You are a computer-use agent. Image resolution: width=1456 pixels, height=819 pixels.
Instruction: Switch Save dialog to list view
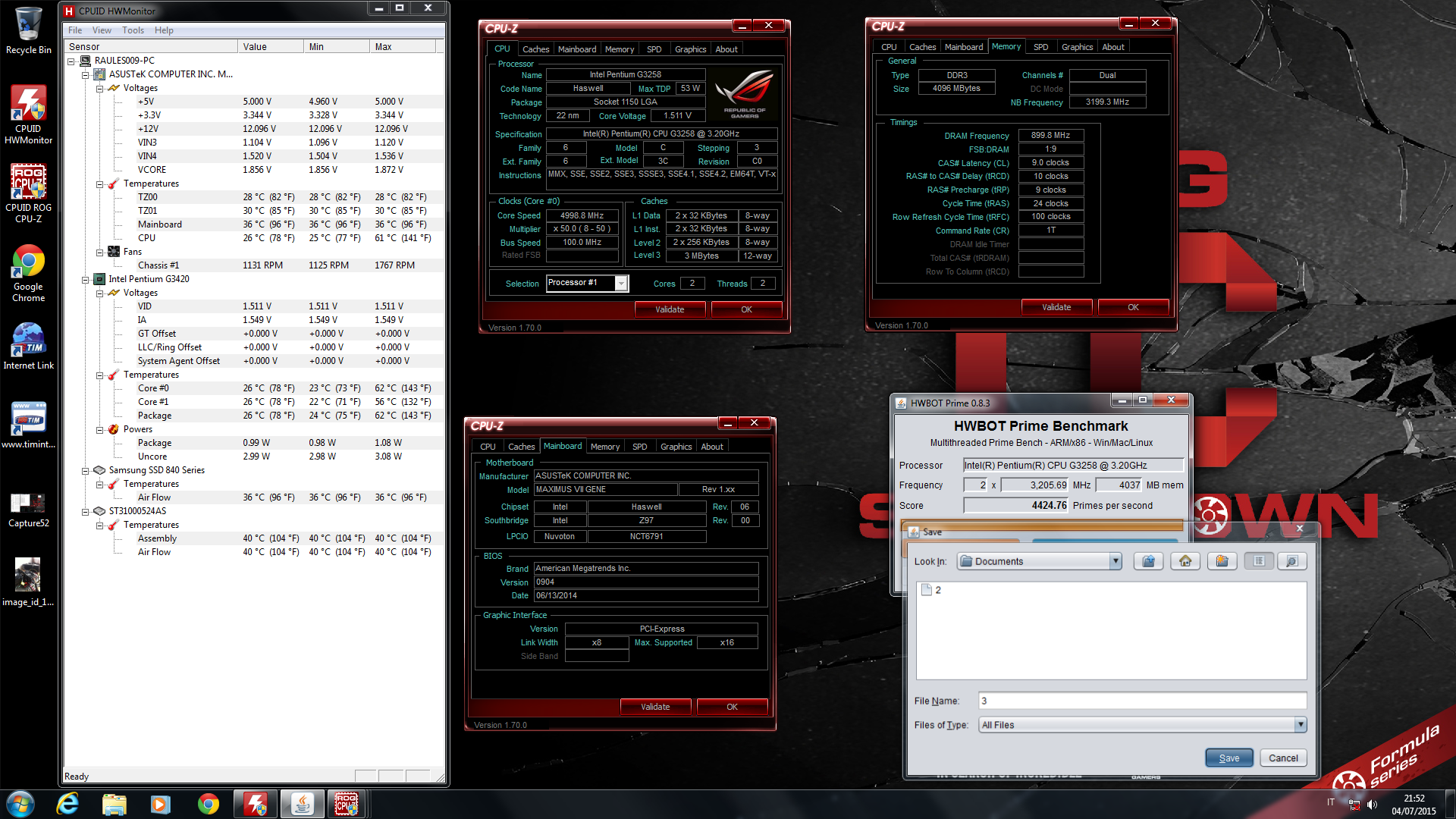coord(1259,561)
